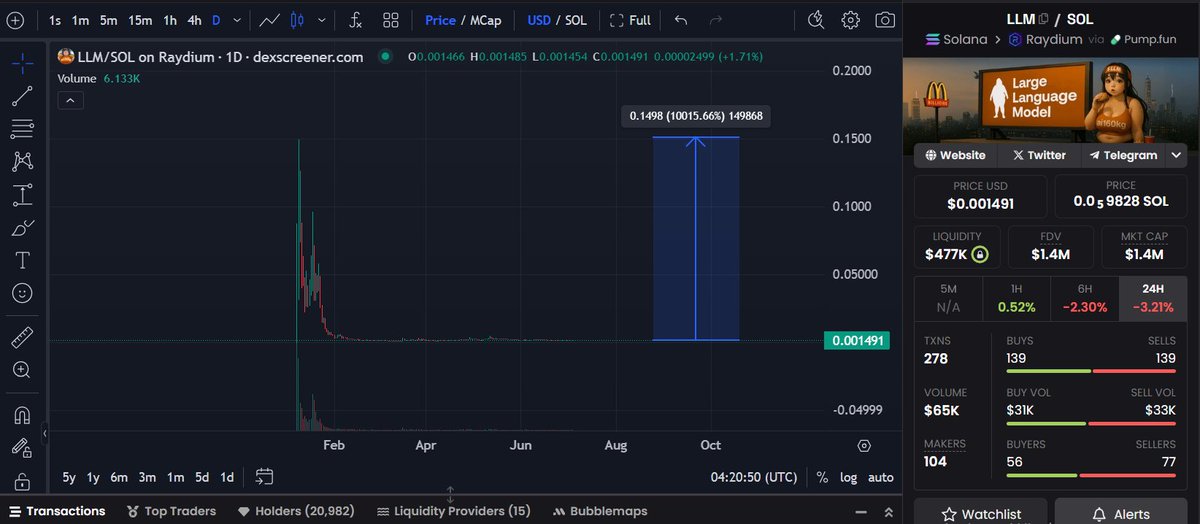Image resolution: width=1200 pixels, height=524 pixels.
Task: Toggle log scale mode
Action: [x=848, y=477]
